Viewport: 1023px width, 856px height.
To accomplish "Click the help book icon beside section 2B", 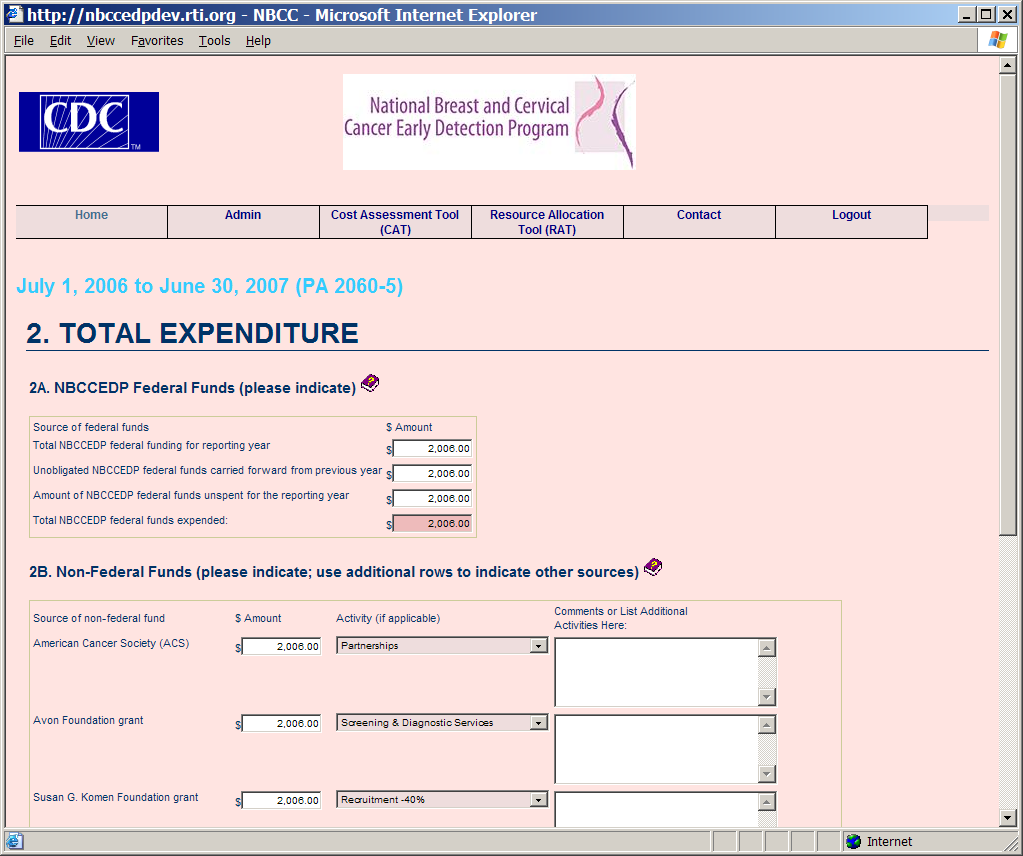I will coord(653,568).
